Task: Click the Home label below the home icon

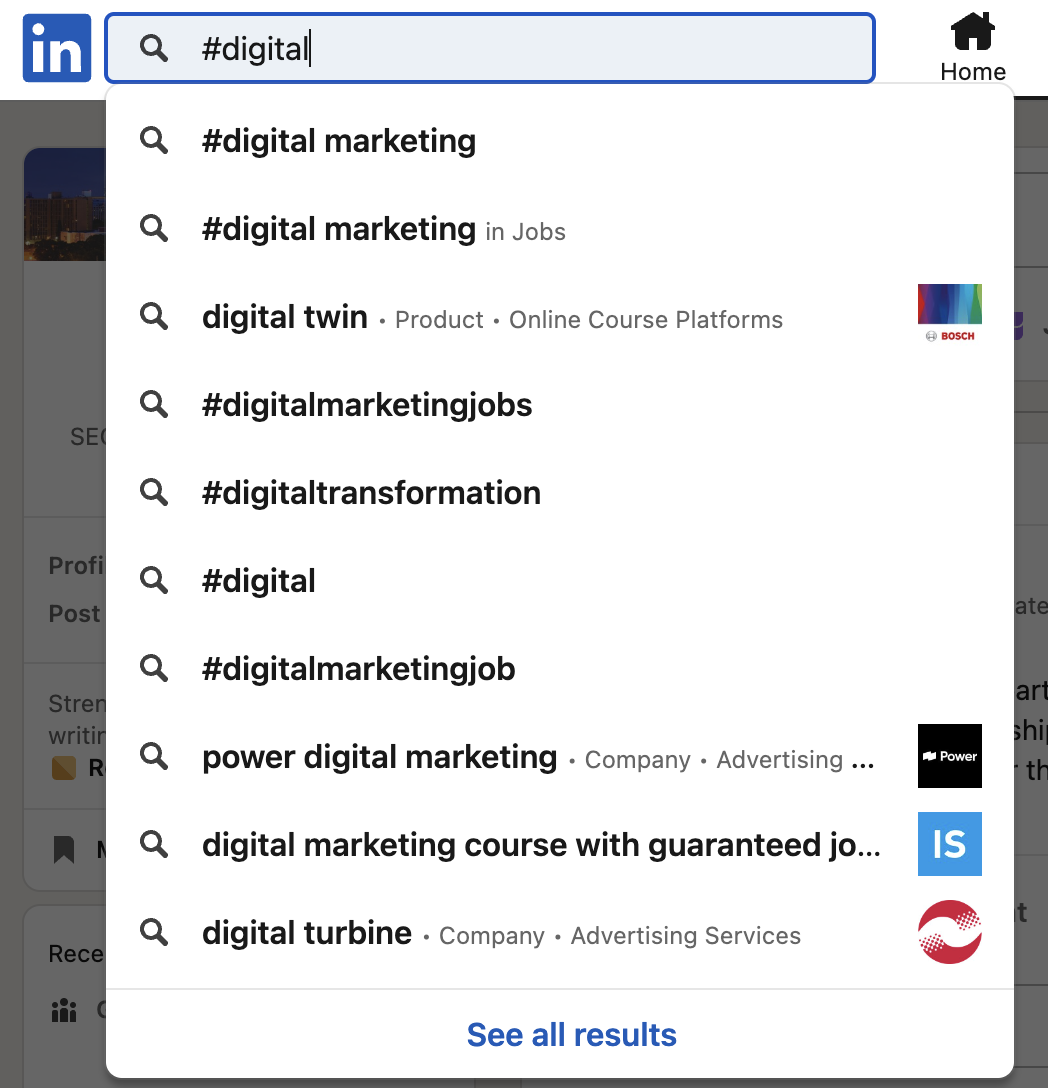Action: click(x=971, y=71)
